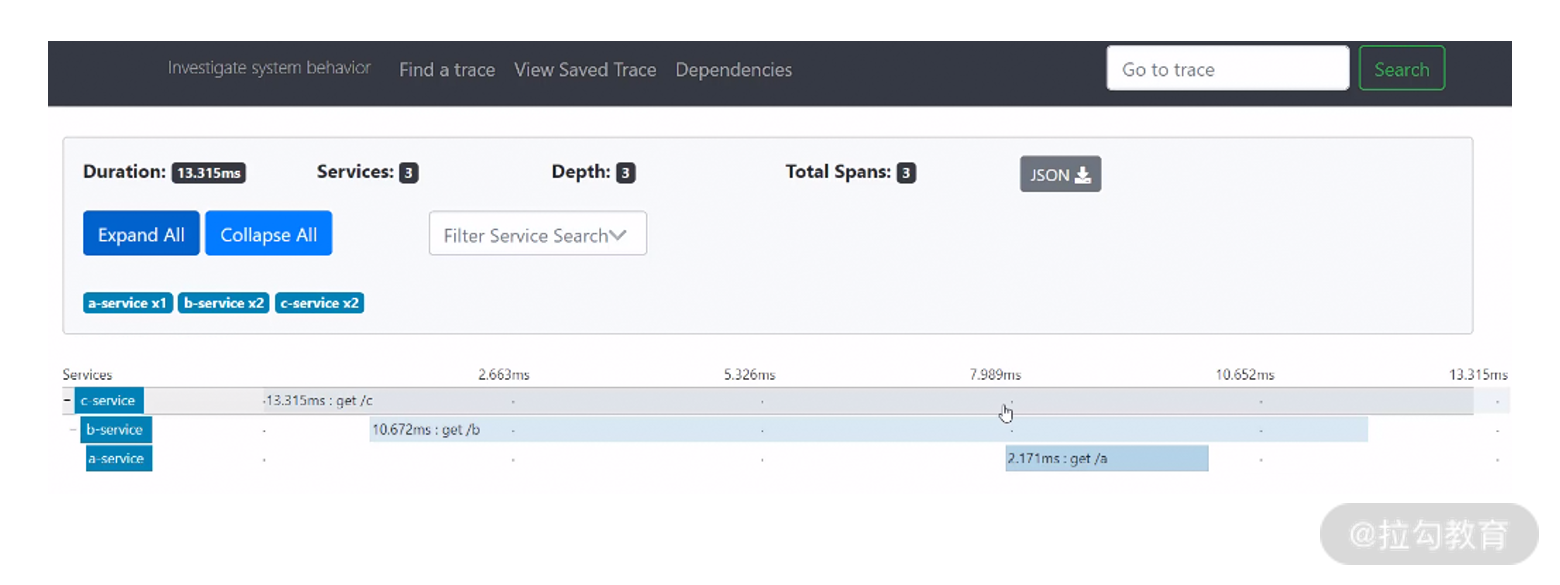Image resolution: width=1560 pixels, height=585 pixels.
Task: Go to View Saved Trace
Action: [585, 70]
